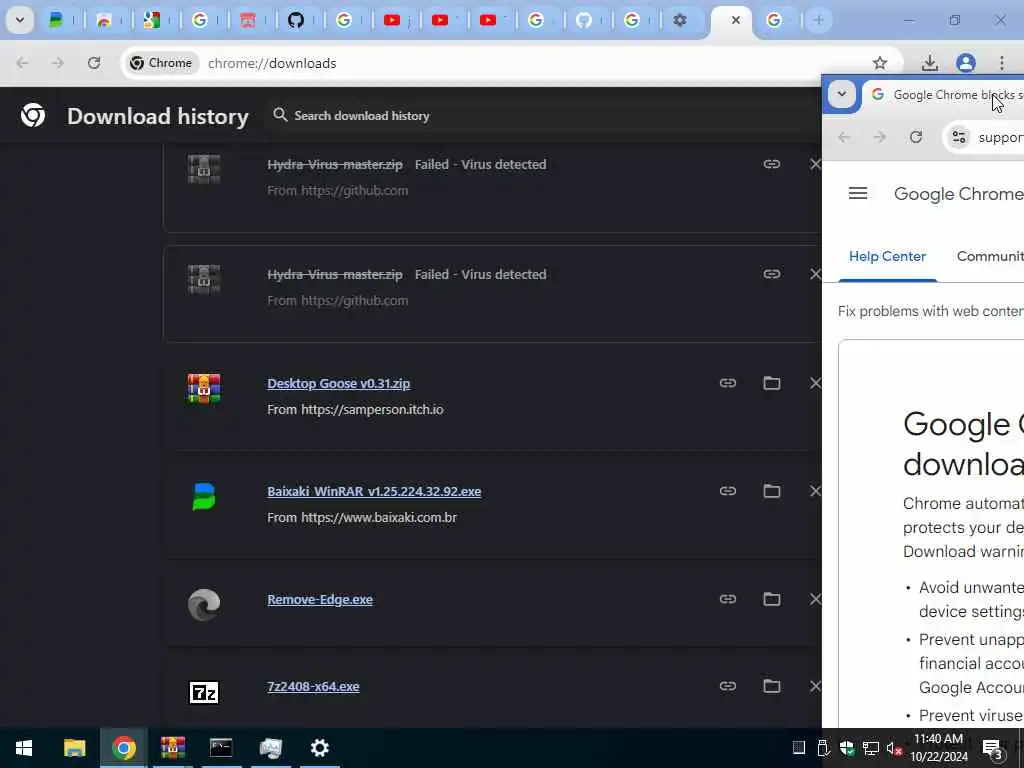Switch to the Community tab
The width and height of the screenshot is (1024, 768).
pos(990,257)
